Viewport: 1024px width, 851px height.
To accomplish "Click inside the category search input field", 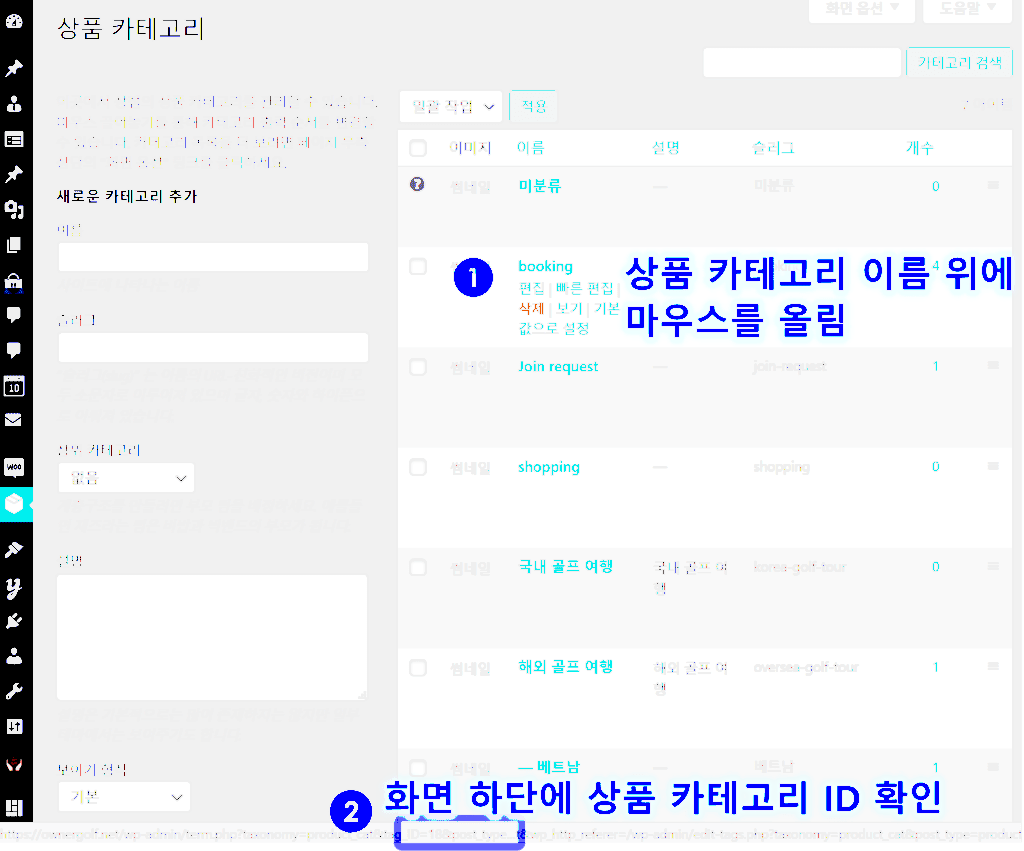I will (802, 62).
